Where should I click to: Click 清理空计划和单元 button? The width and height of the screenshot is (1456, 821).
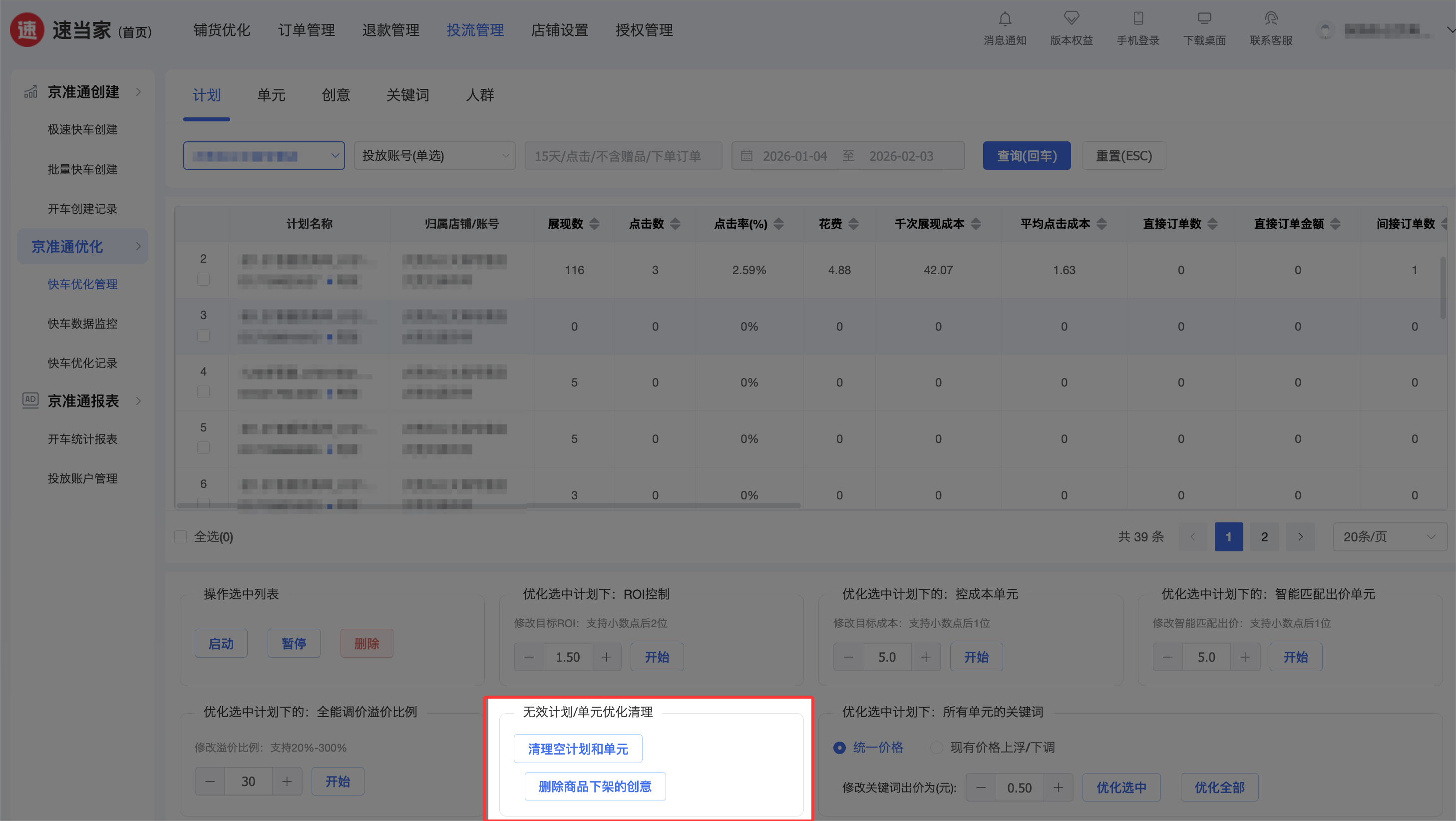pyautogui.click(x=578, y=749)
